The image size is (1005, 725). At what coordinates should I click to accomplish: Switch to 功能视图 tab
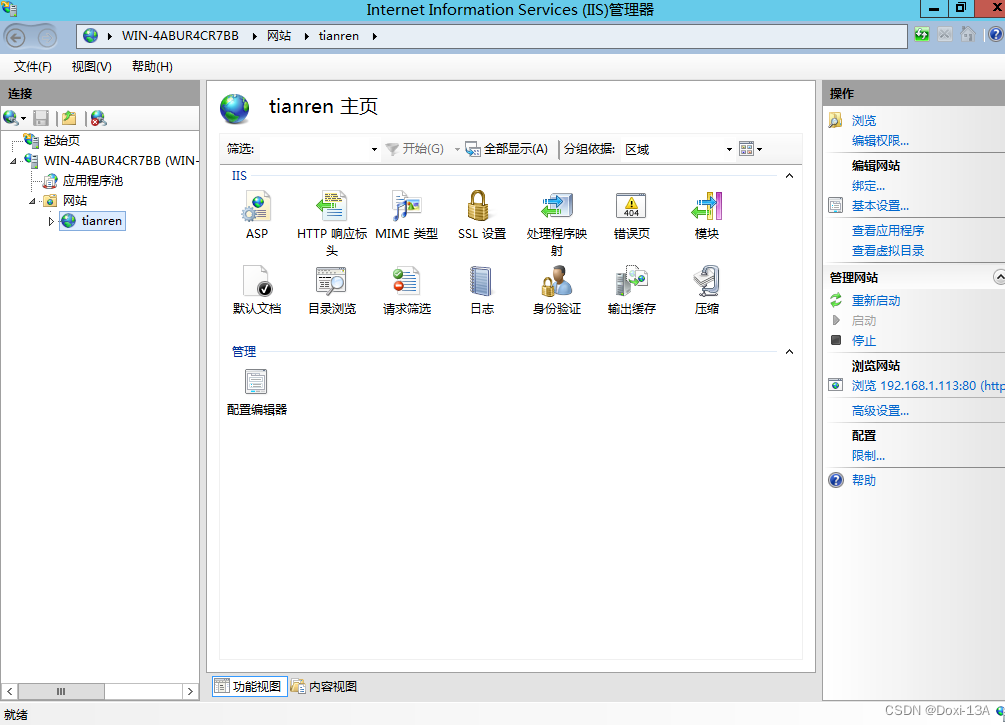click(x=249, y=687)
